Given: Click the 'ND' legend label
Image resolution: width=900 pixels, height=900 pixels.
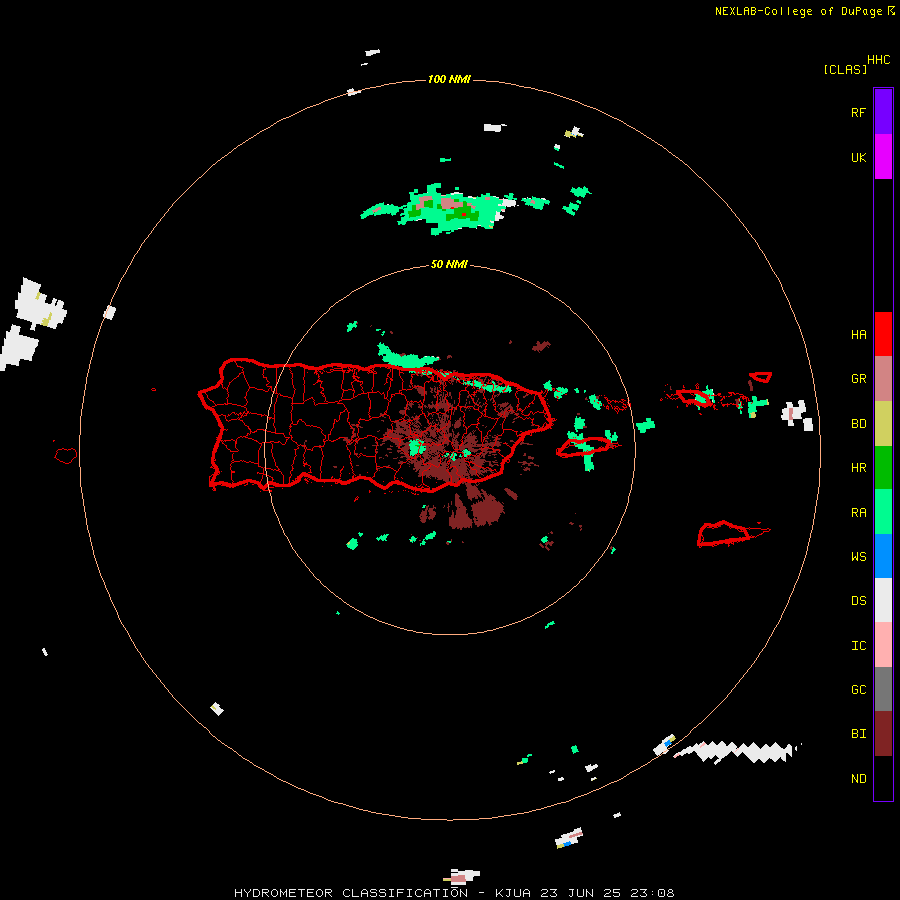Looking at the screenshot, I should click(x=858, y=778).
